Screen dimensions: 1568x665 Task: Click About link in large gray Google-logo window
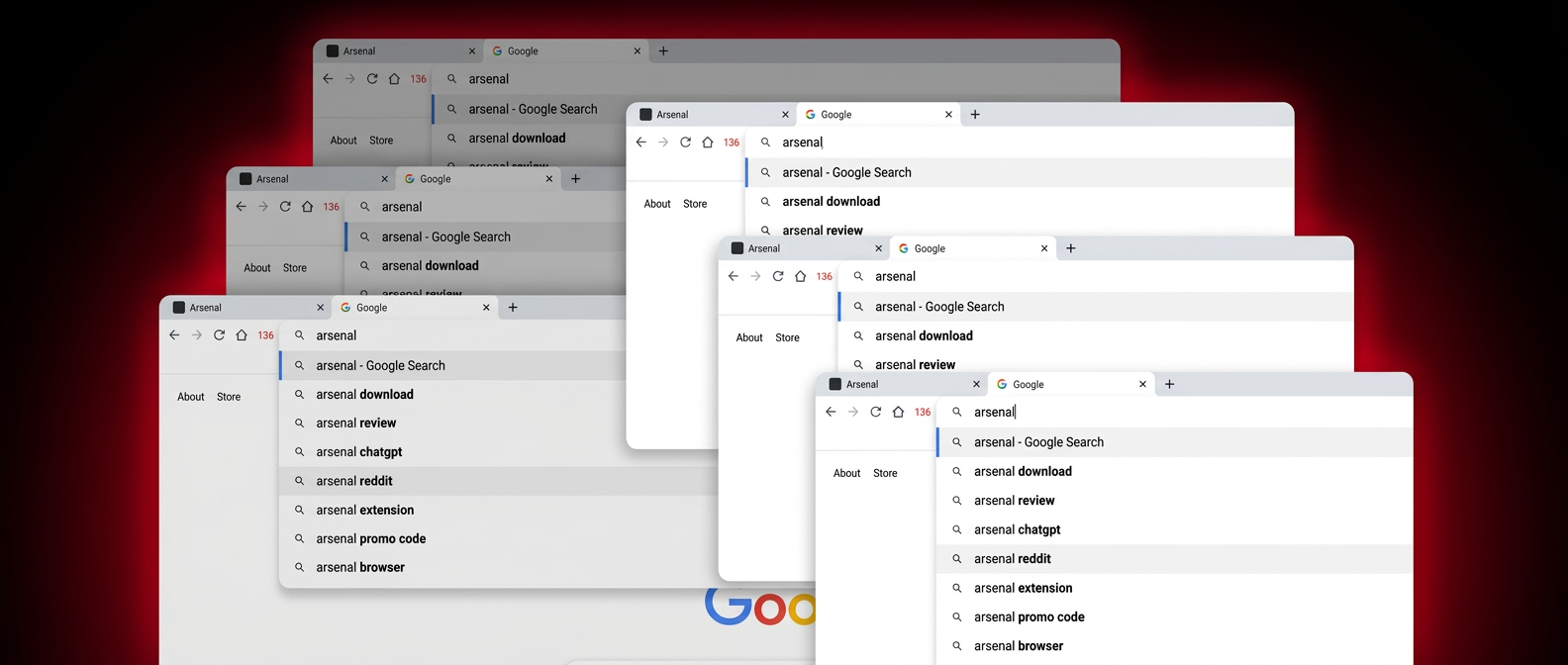(191, 397)
